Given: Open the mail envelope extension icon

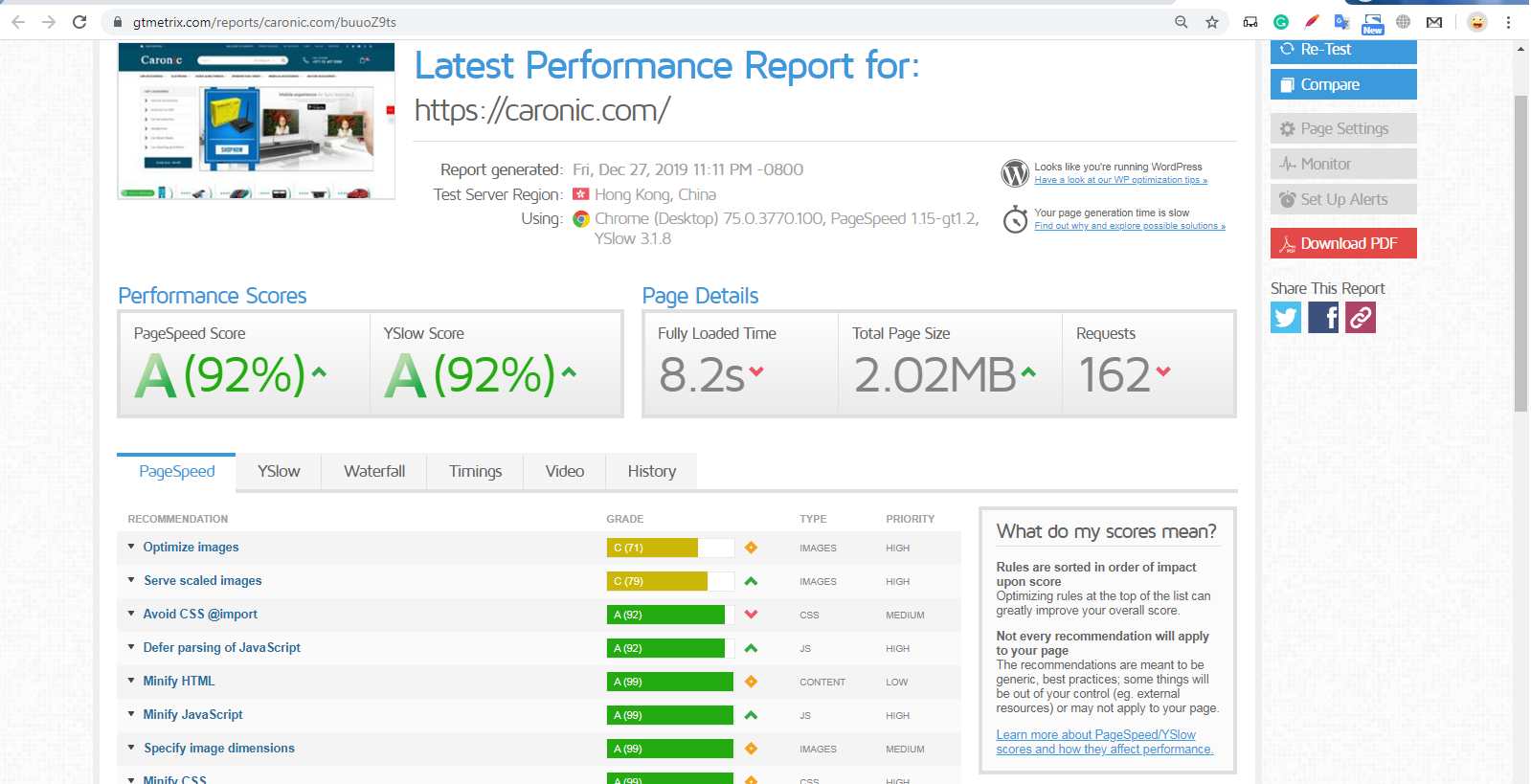Looking at the screenshot, I should (1434, 22).
